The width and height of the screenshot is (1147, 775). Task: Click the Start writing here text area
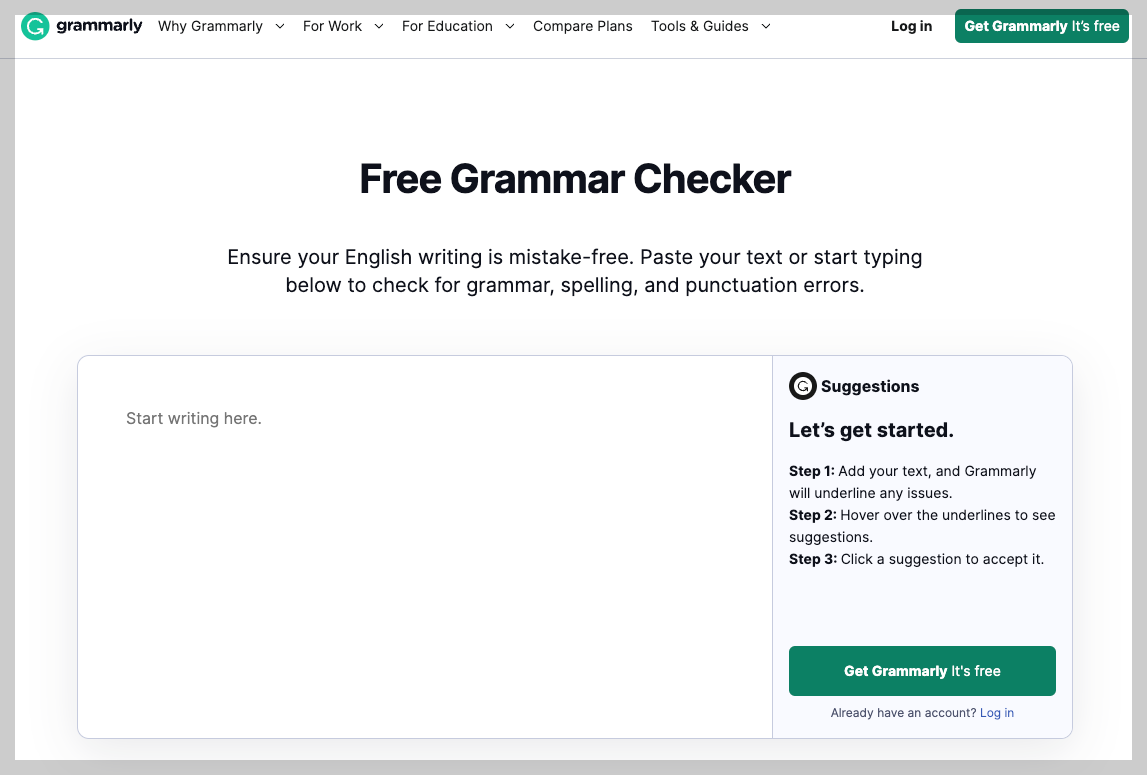pos(425,547)
